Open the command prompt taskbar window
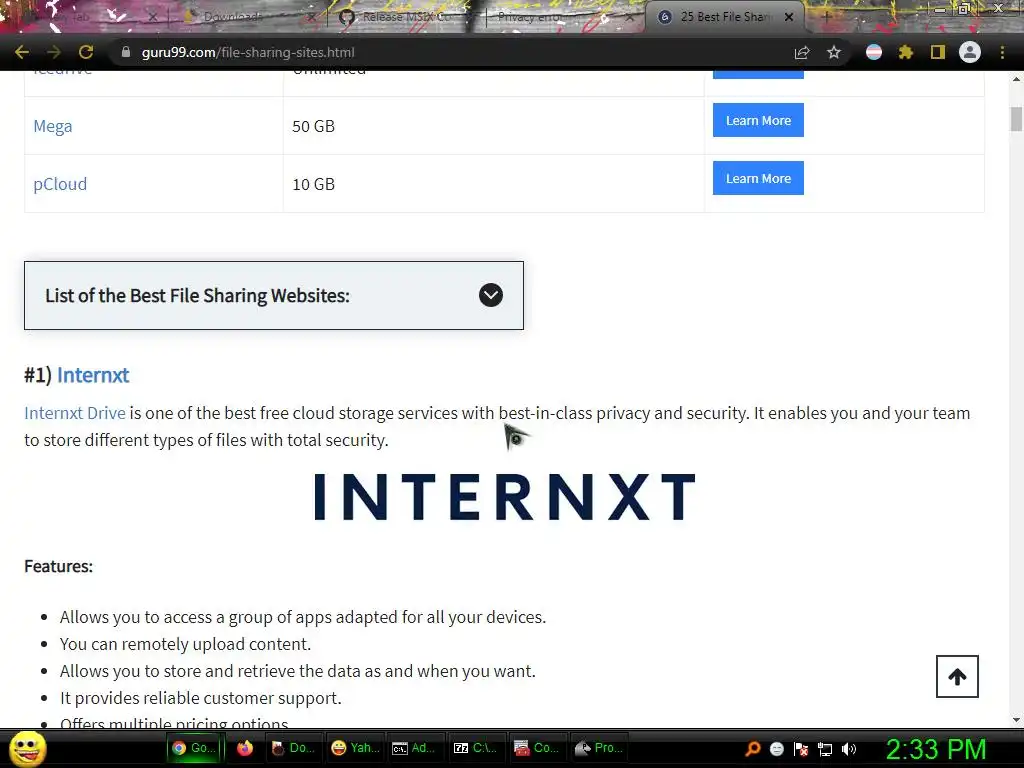This screenshot has width=1024, height=768. pyautogui.click(x=414, y=748)
